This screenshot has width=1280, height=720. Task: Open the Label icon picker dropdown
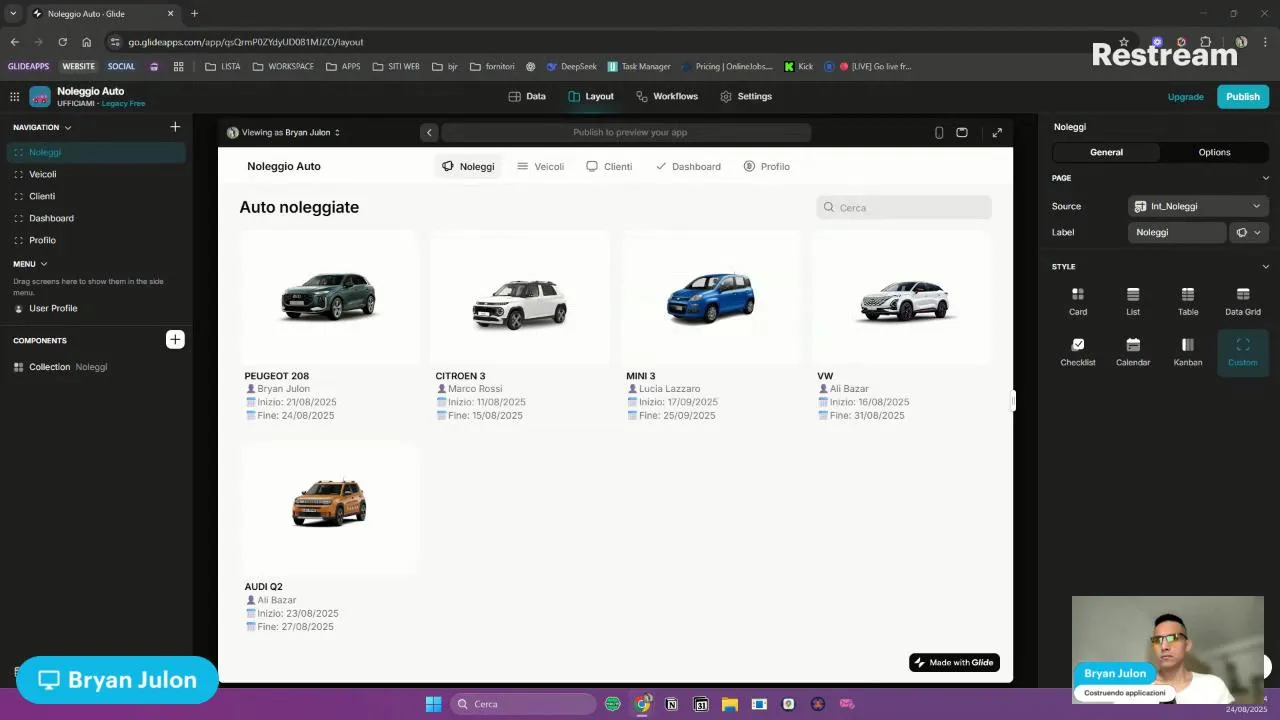[1249, 232]
